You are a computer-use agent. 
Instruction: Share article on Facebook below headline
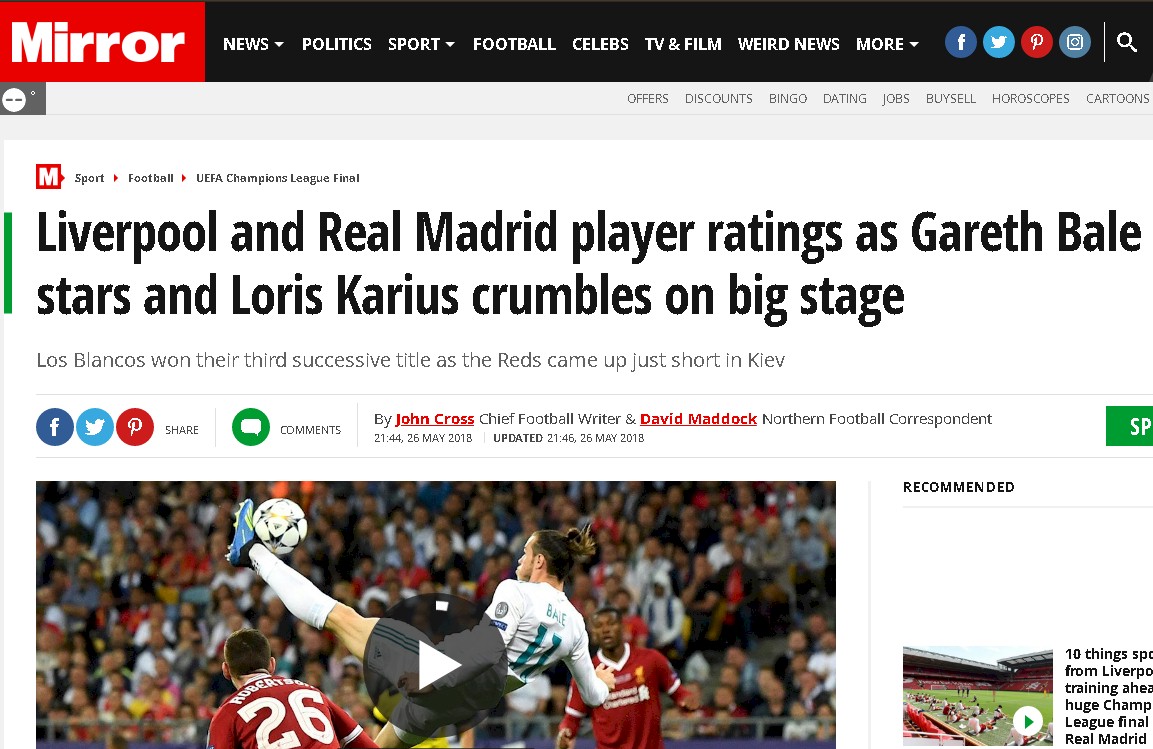(x=55, y=427)
